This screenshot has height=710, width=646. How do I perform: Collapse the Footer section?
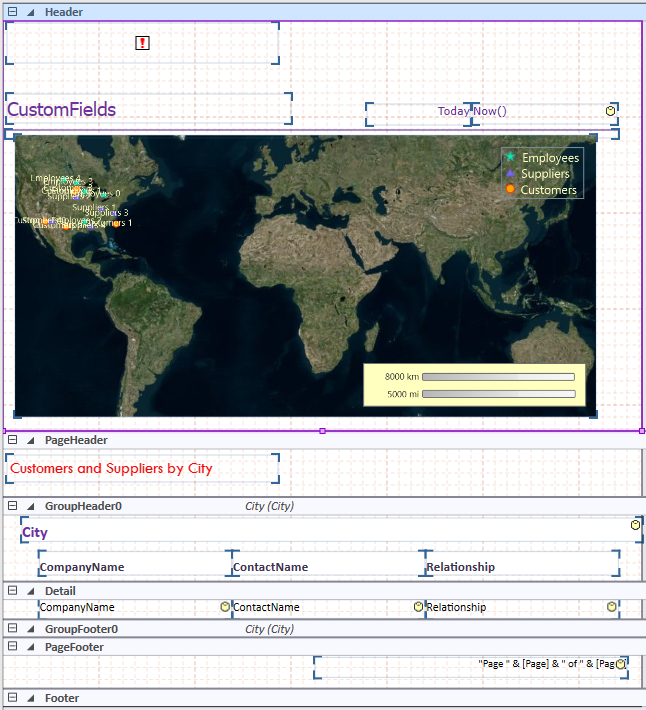click(x=13, y=698)
